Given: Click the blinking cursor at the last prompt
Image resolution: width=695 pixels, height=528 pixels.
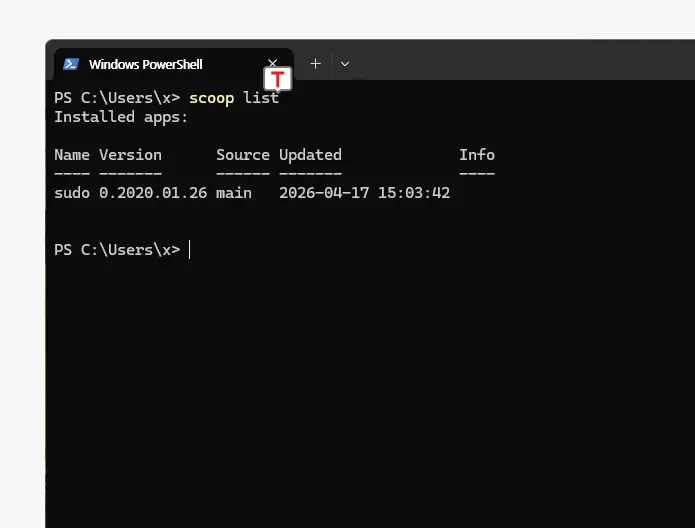Looking at the screenshot, I should click(190, 250).
